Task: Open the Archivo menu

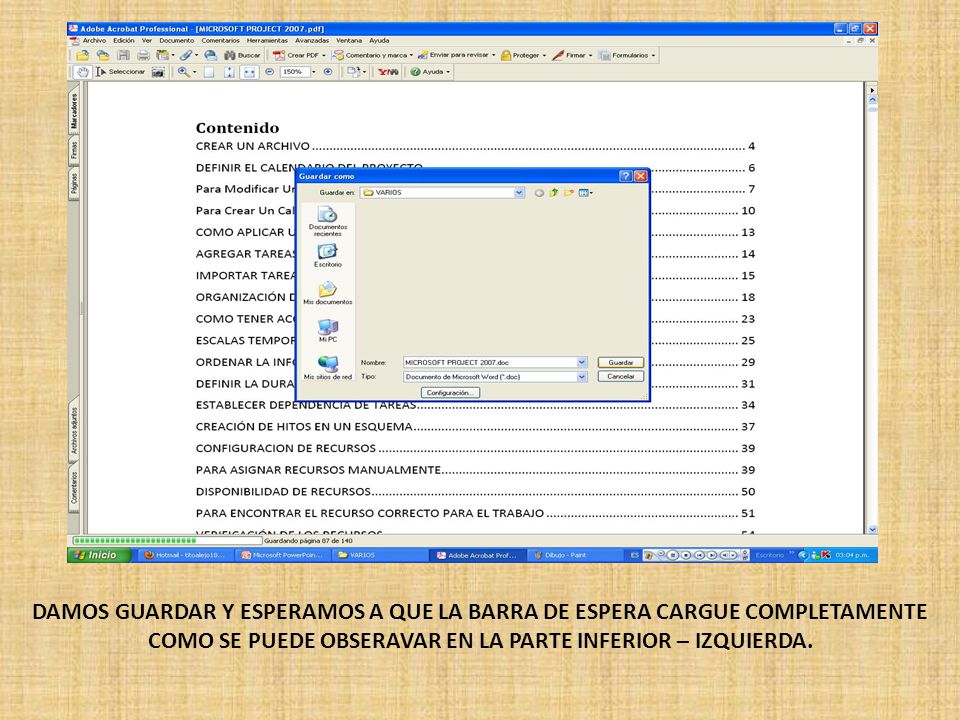Action: pyautogui.click(x=95, y=40)
